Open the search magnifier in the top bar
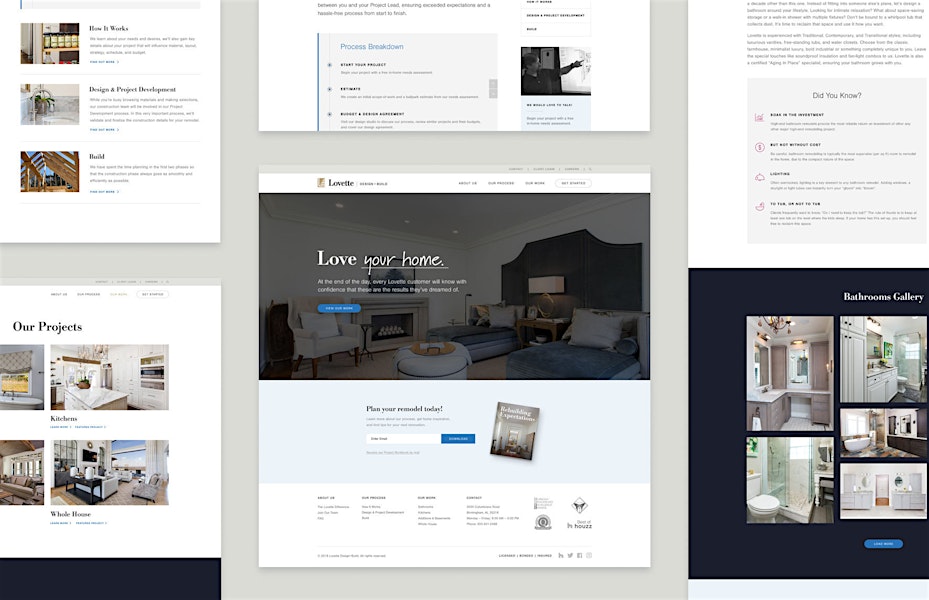The image size is (929, 600). (590, 169)
